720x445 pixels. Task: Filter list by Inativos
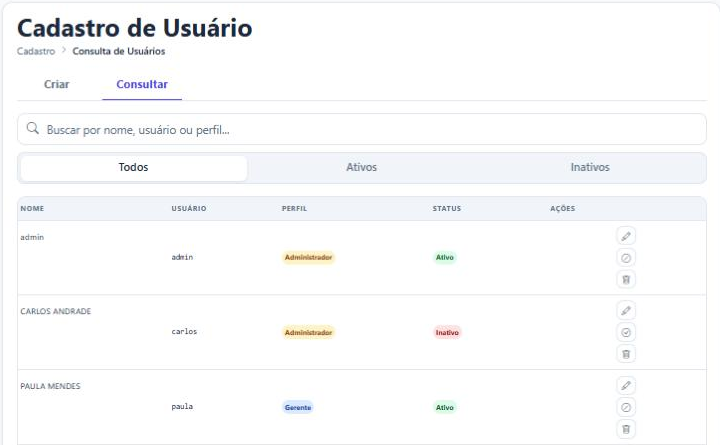(590, 168)
